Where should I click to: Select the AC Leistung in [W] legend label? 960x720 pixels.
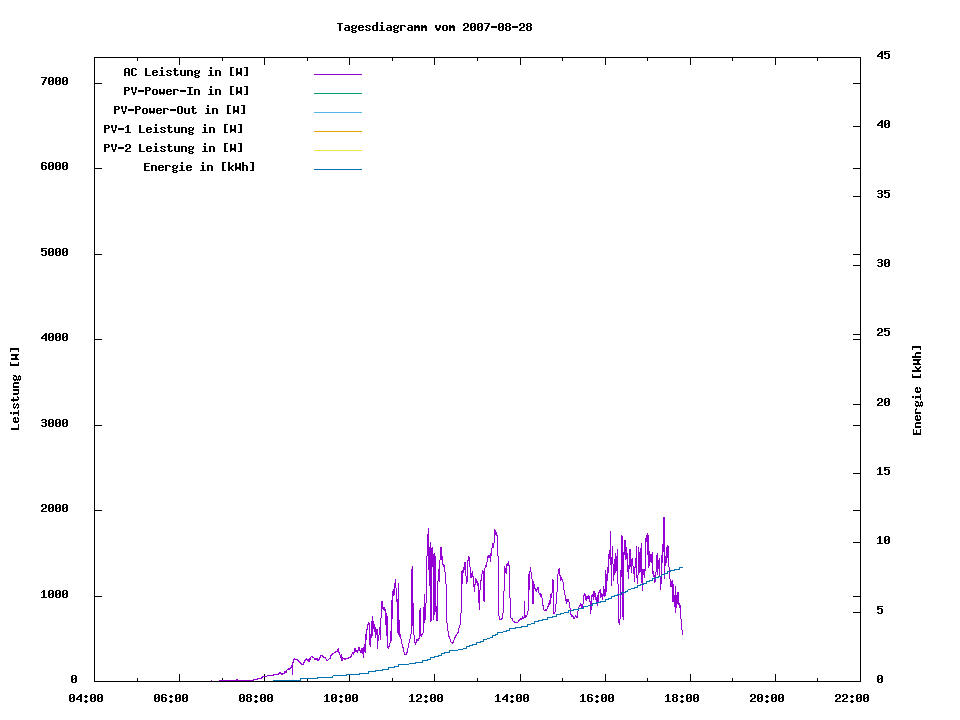coord(186,72)
